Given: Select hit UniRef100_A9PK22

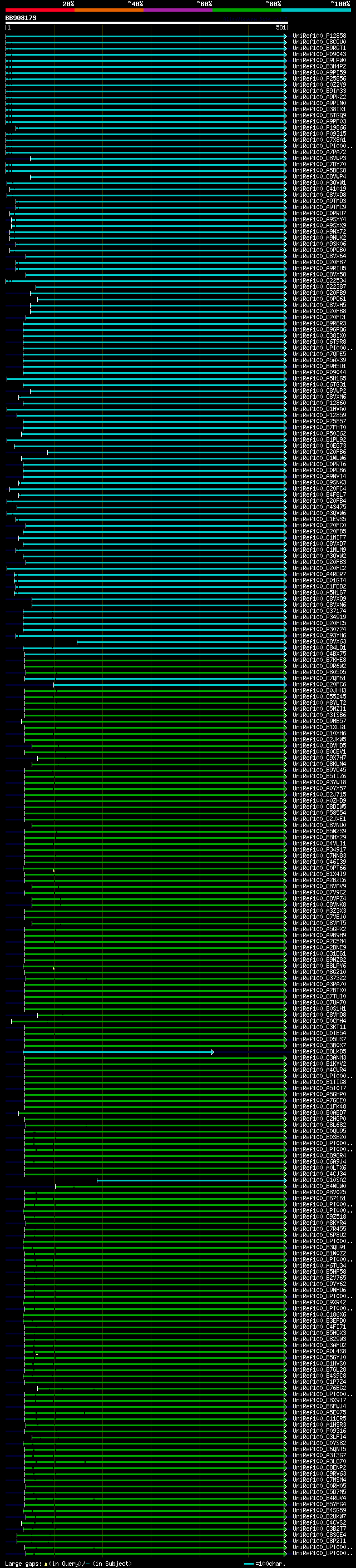Looking at the screenshot, I should tap(319, 97).
